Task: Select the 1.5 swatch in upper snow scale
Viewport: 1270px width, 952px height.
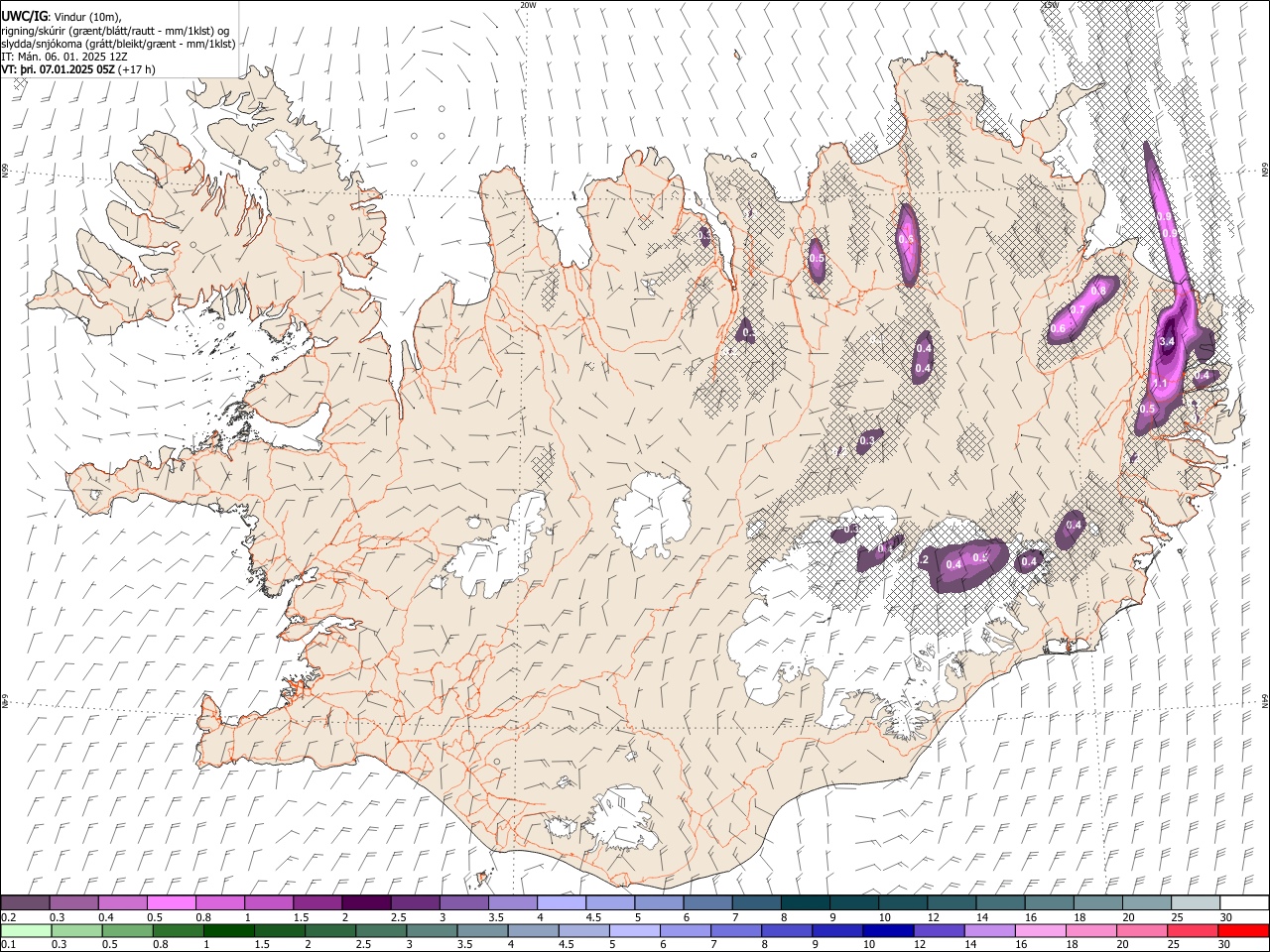Action: click(x=317, y=902)
